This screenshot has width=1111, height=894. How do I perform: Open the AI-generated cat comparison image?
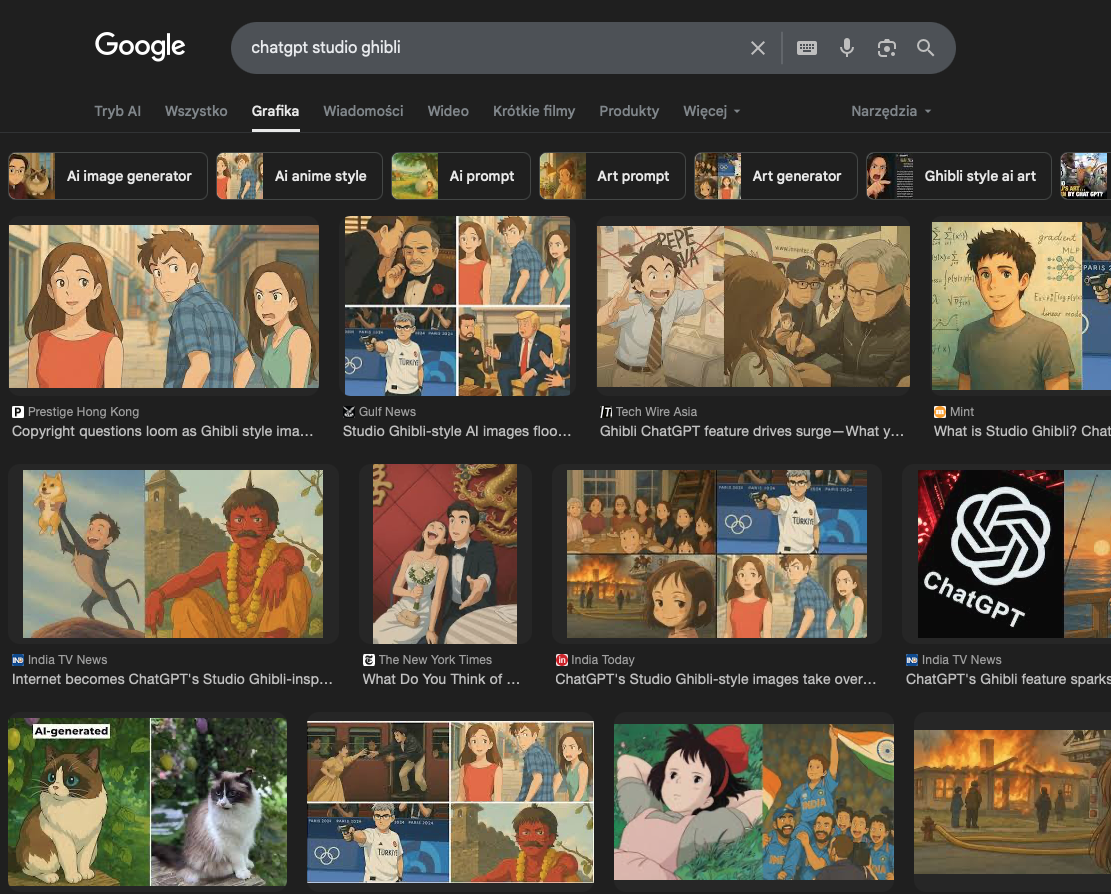(x=147, y=802)
